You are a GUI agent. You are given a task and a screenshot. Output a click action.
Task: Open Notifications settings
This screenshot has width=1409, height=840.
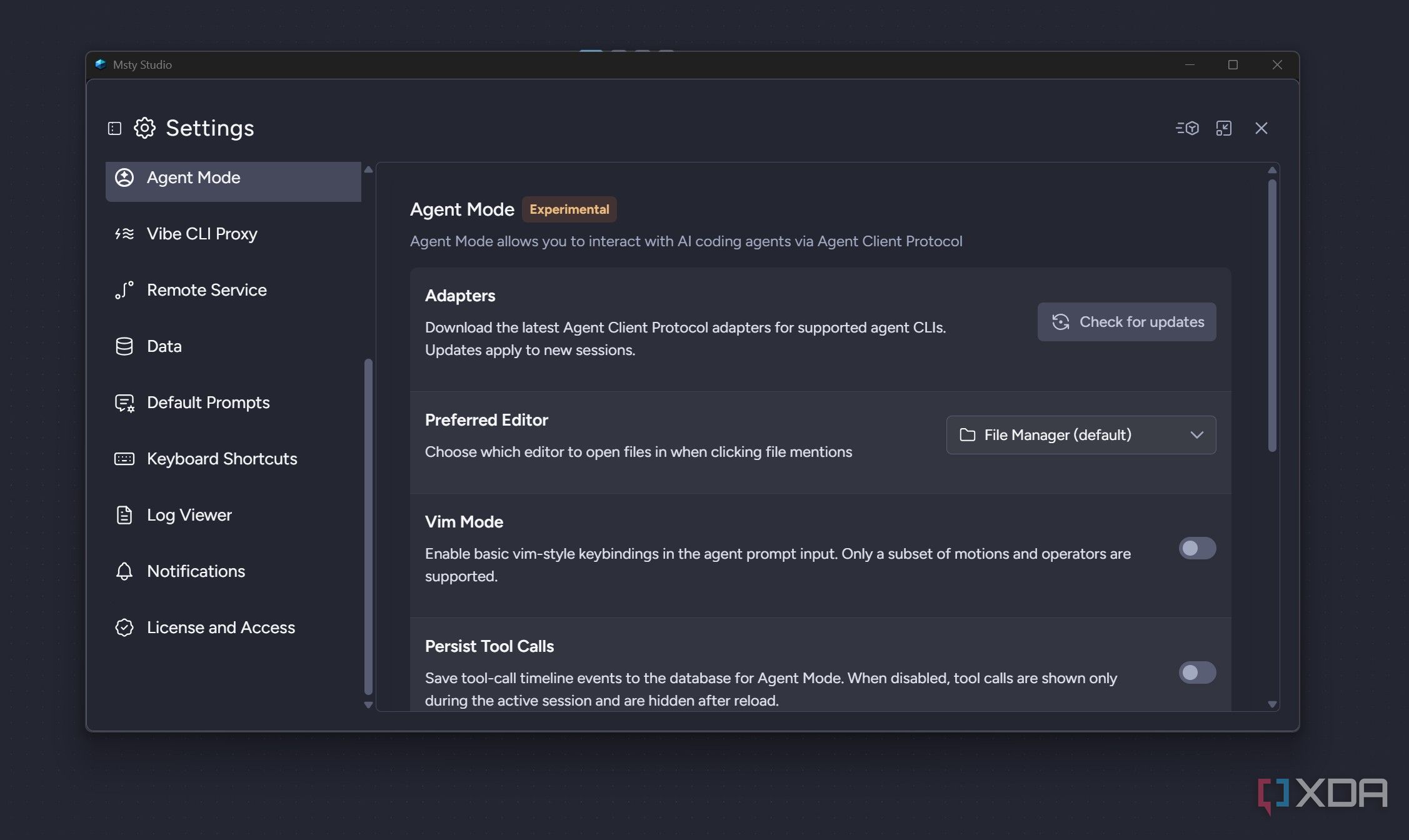233,571
